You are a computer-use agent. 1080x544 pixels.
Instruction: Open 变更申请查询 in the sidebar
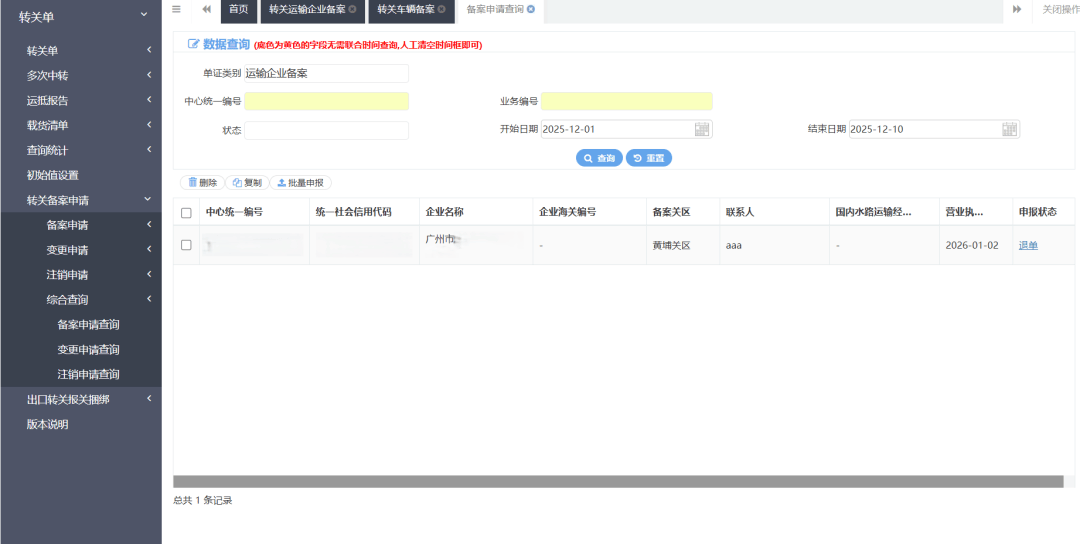[88, 350]
